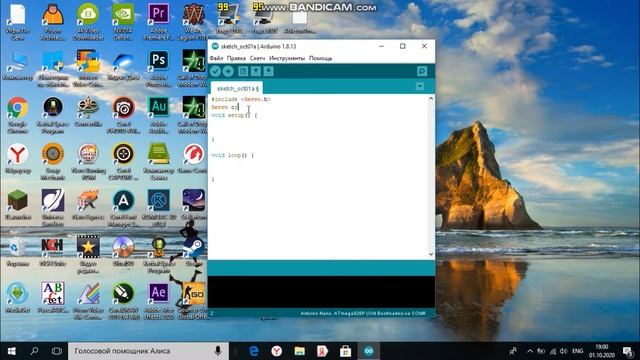Click the 'void setup()' code line
This screenshot has width=640, height=360.
point(234,116)
